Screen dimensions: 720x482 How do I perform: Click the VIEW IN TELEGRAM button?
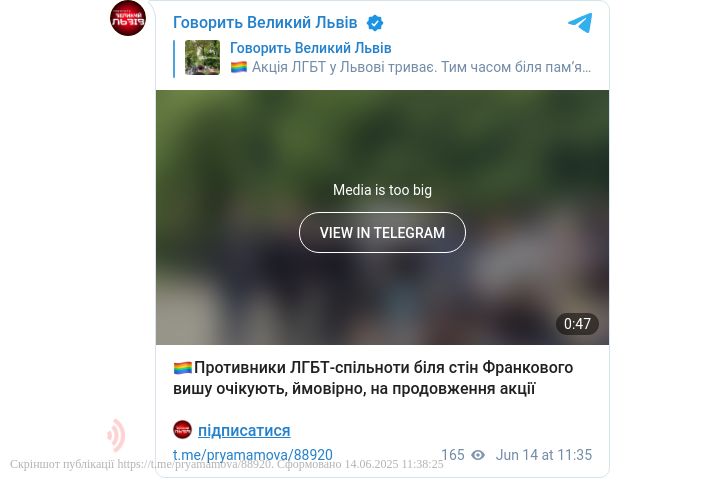point(382,233)
